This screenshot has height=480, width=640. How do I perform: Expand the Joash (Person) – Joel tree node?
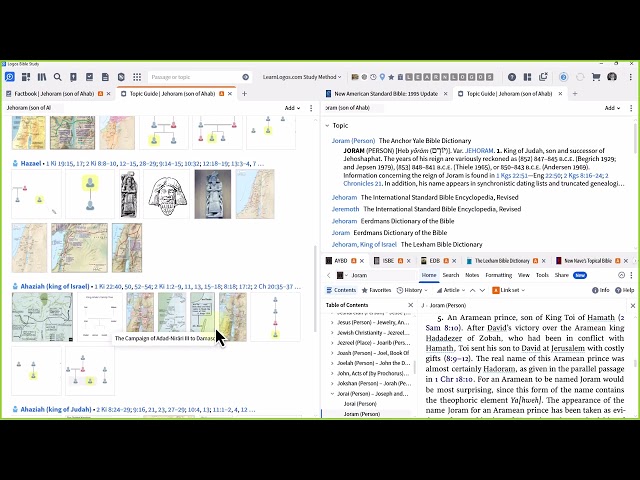(x=332, y=353)
